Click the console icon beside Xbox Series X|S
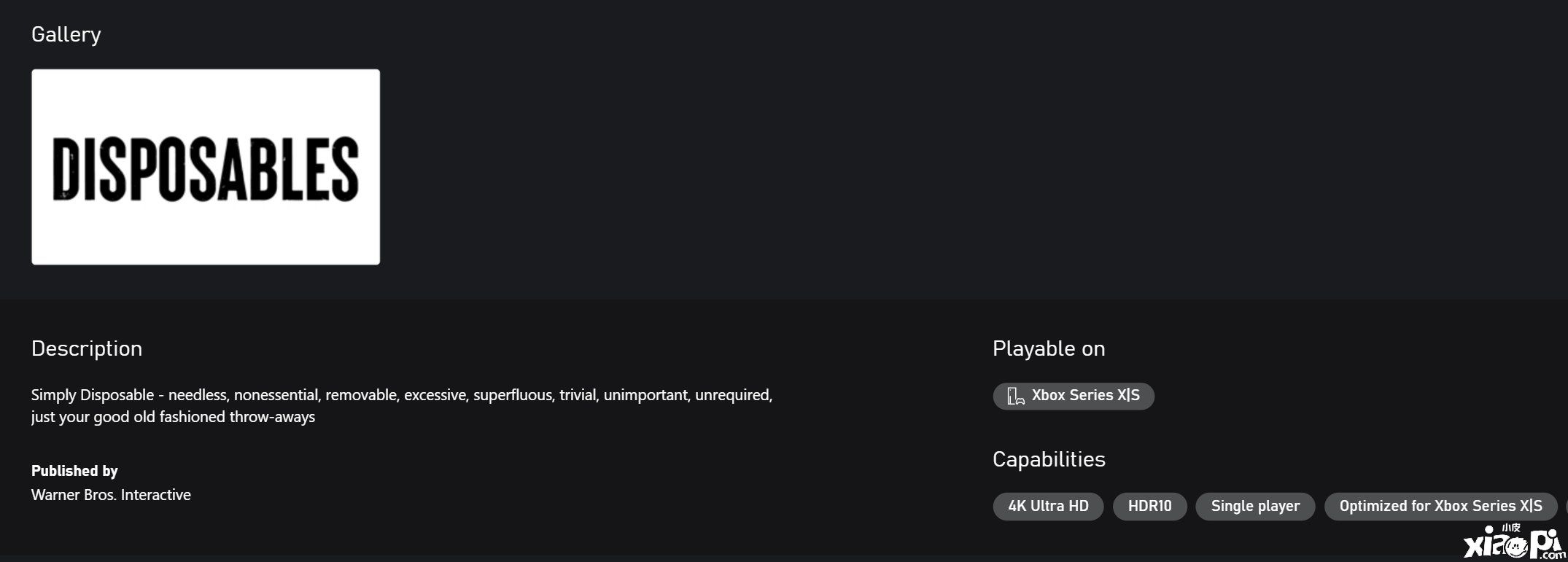Screen dimensions: 1568x562 click(1015, 396)
